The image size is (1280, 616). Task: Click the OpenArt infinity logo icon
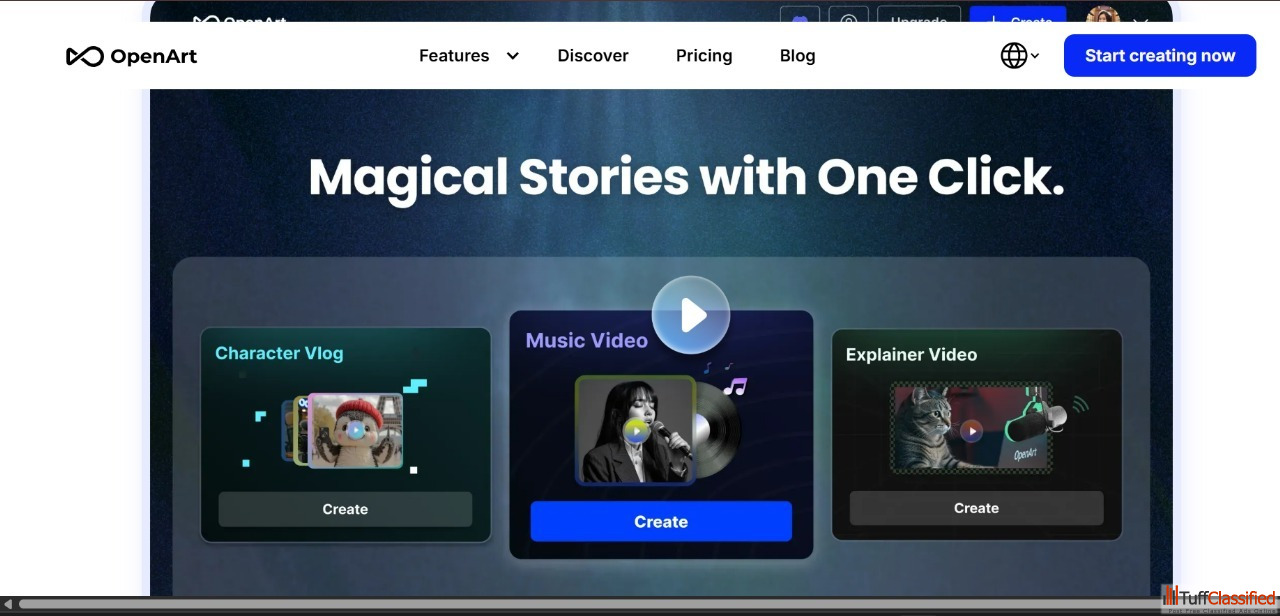[85, 56]
